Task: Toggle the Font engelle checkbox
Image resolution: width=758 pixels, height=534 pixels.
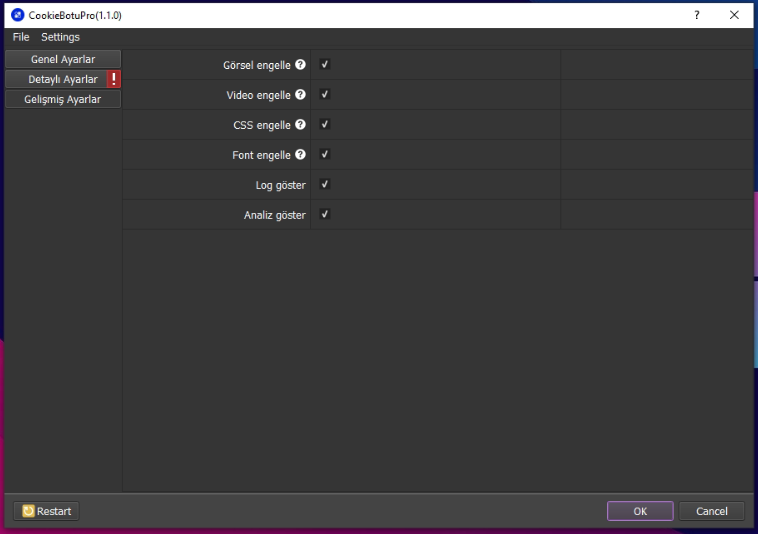Action: (x=325, y=155)
